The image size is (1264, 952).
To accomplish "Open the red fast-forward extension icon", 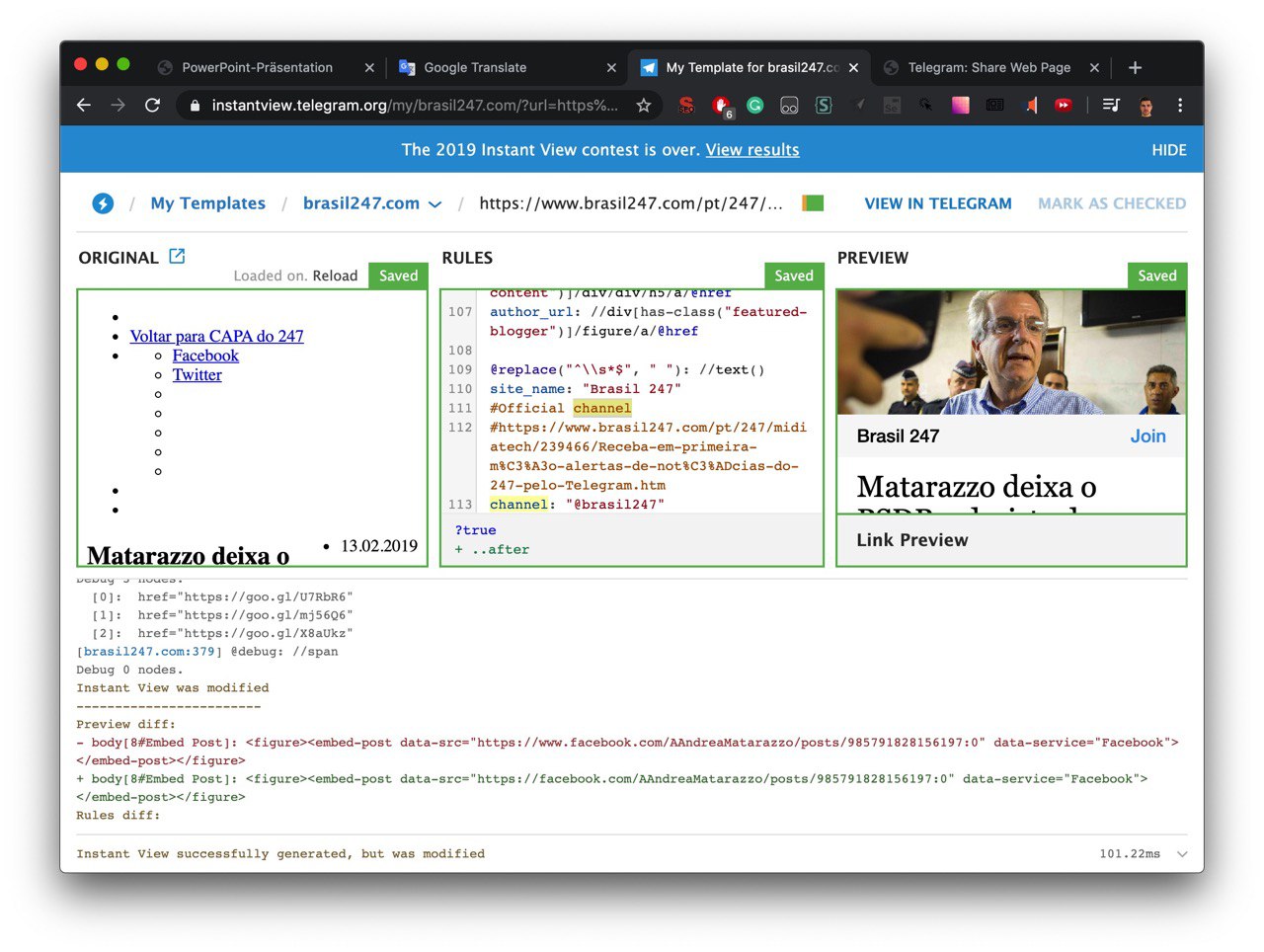I will coord(1064,105).
